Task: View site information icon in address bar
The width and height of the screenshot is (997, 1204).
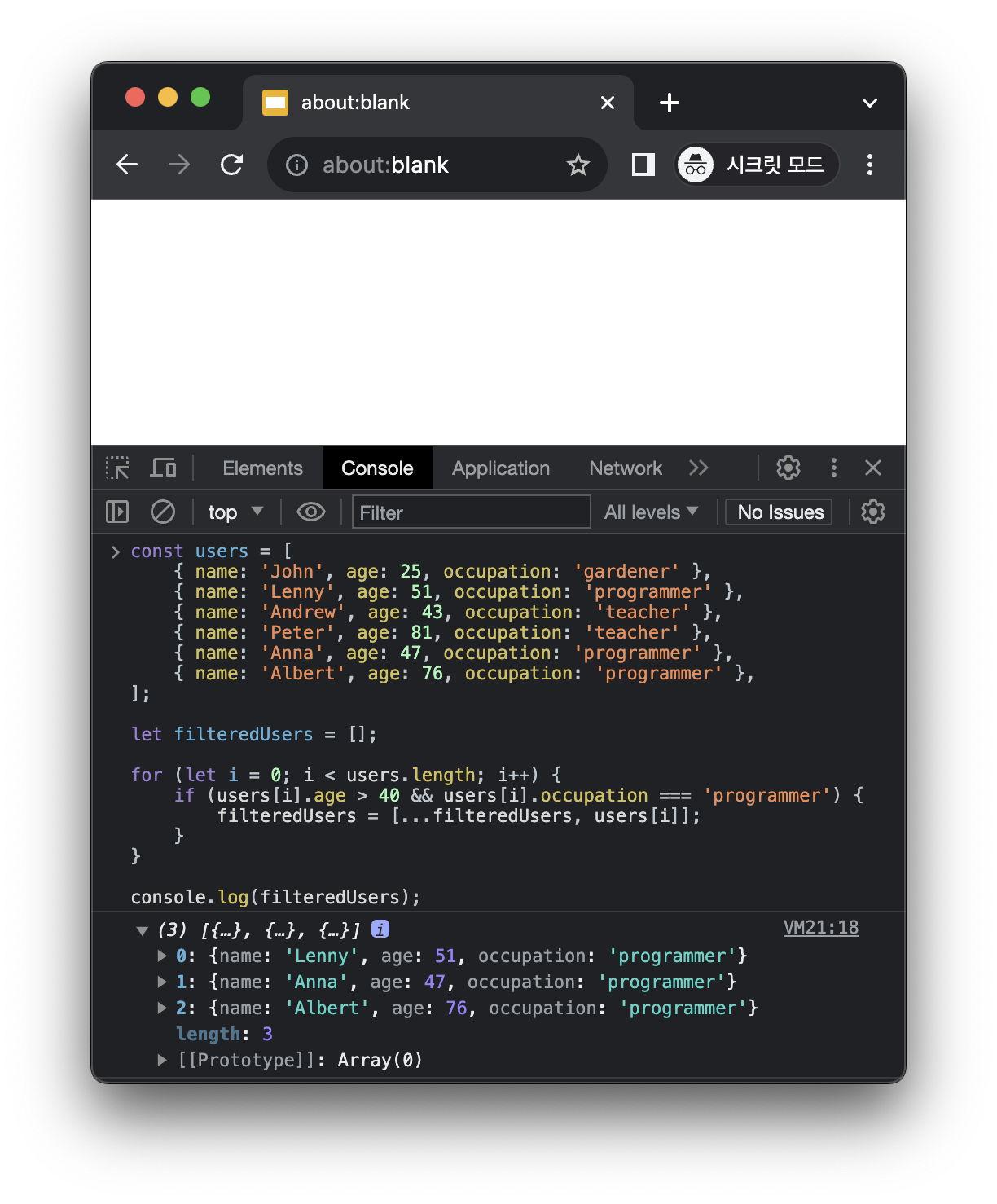Action: click(x=297, y=165)
